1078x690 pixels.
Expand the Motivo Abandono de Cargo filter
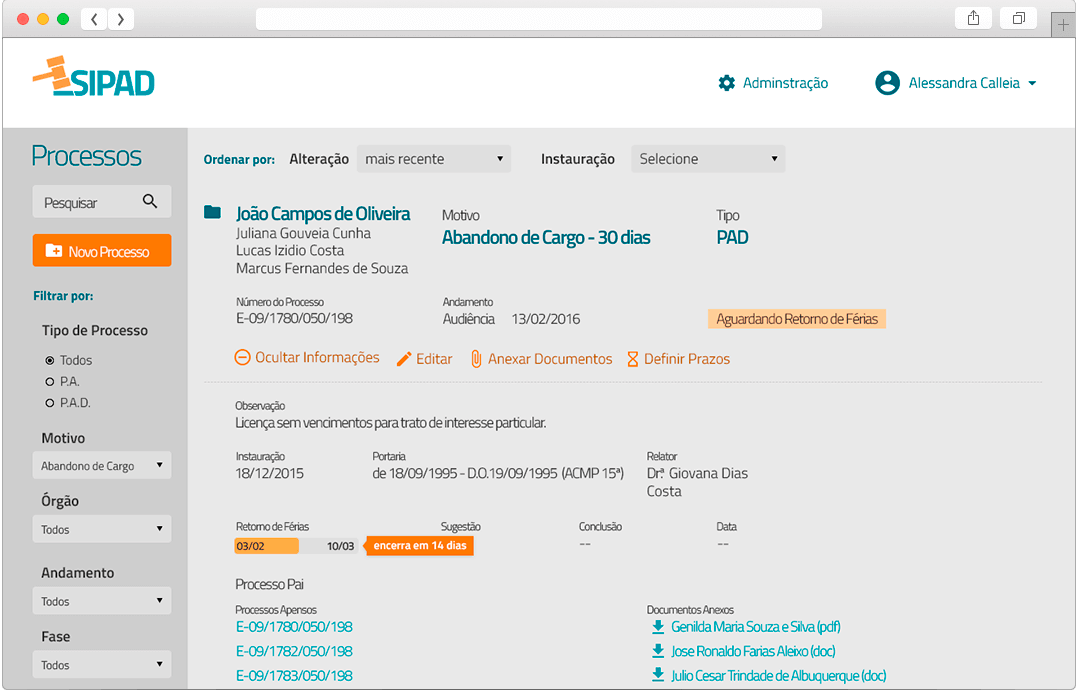coord(101,466)
